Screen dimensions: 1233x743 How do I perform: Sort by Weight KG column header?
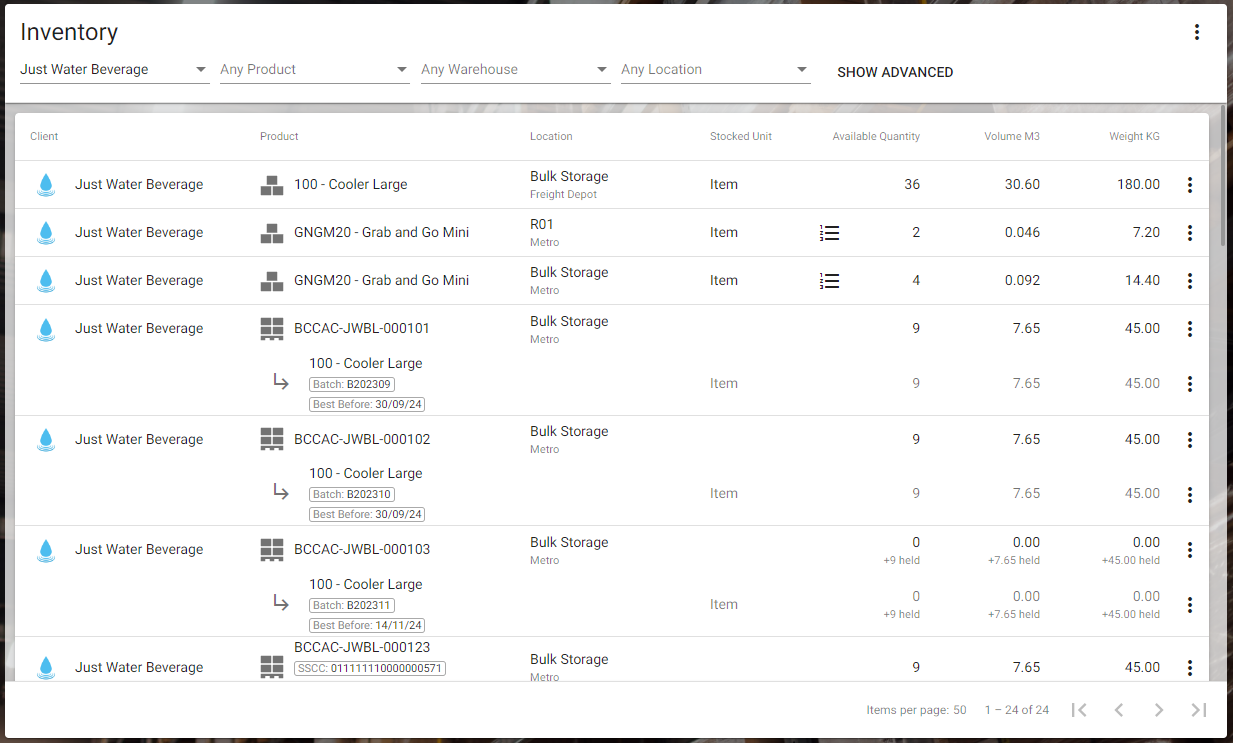pyautogui.click(x=1134, y=136)
